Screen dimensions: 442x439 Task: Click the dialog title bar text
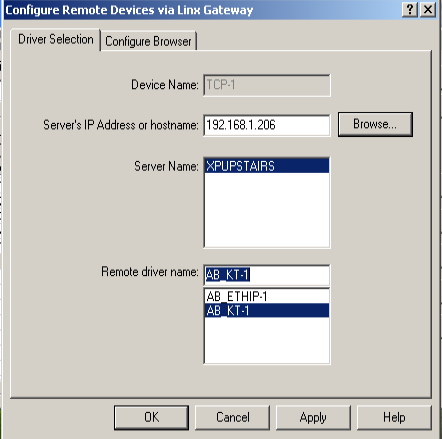coord(129,10)
